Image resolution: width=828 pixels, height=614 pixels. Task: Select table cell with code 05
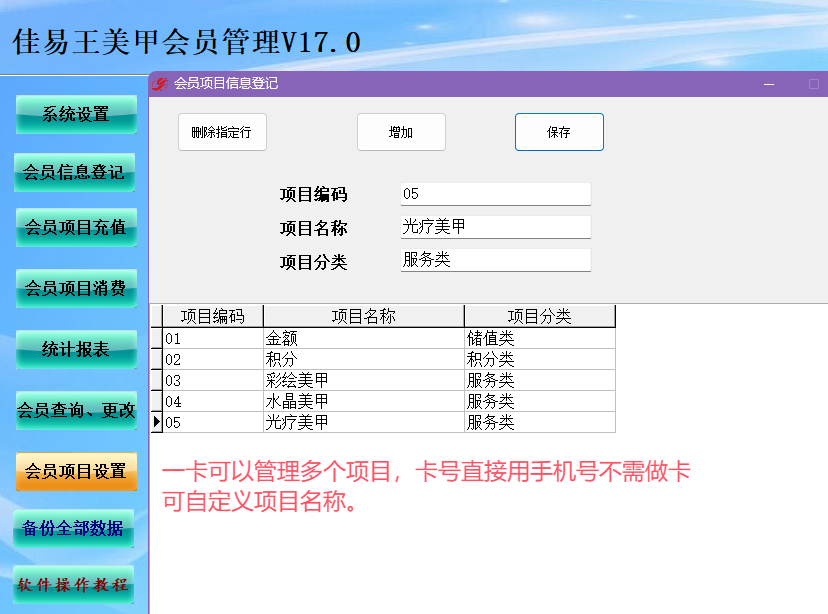(x=213, y=422)
